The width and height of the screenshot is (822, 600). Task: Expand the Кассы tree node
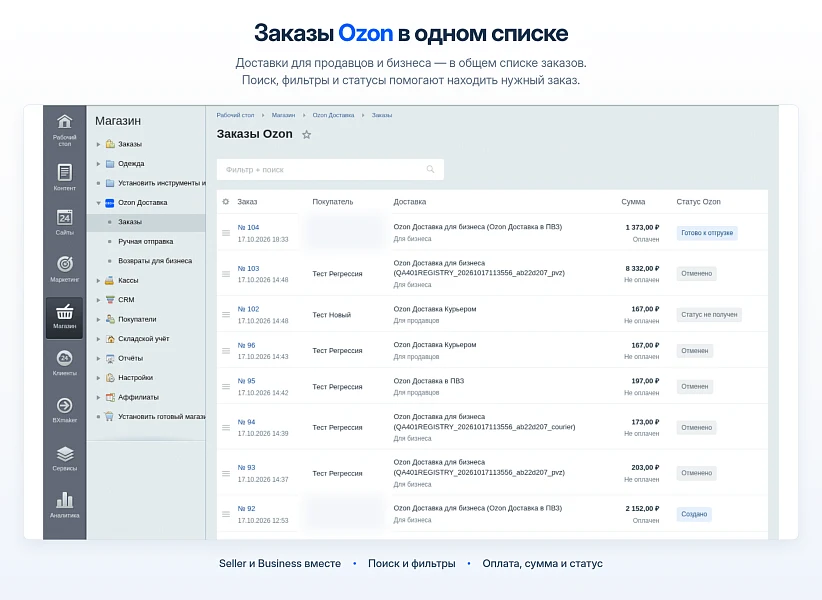pyautogui.click(x=98, y=280)
